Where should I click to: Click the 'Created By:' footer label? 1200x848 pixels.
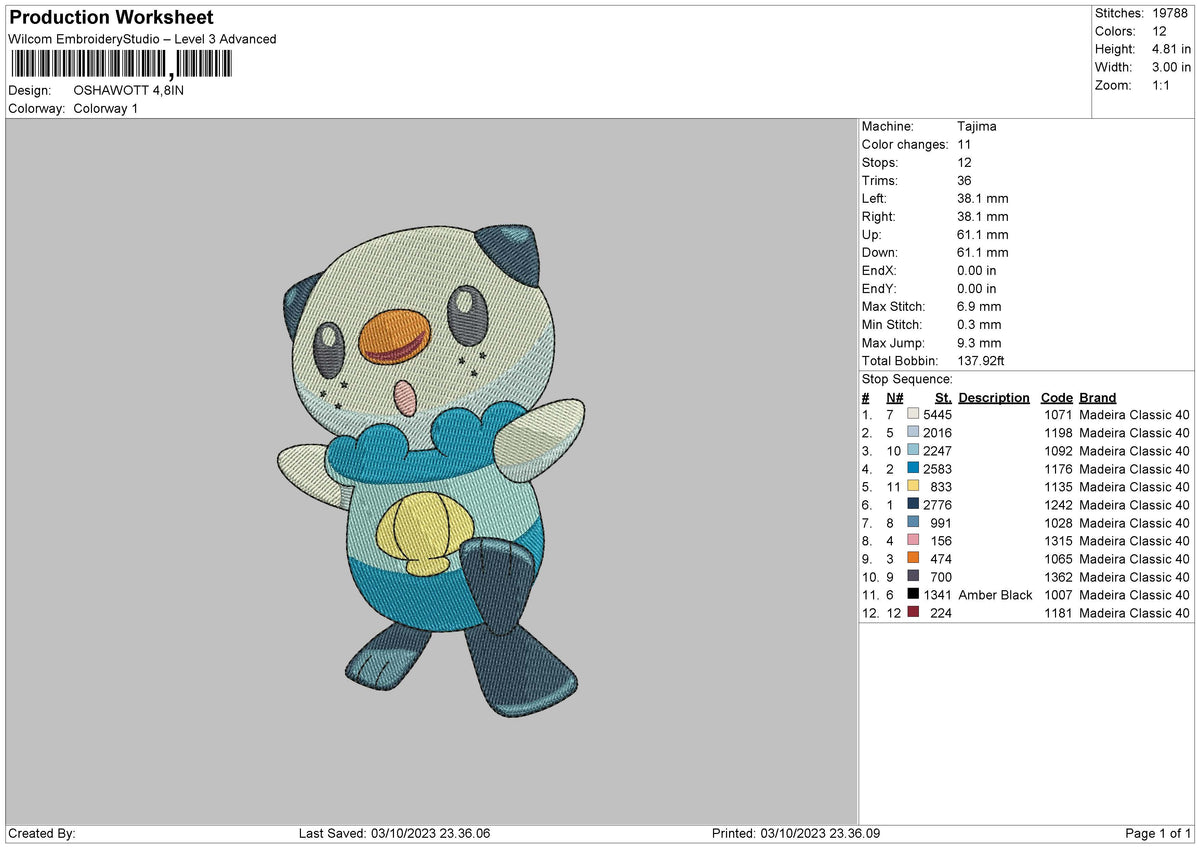(x=42, y=834)
